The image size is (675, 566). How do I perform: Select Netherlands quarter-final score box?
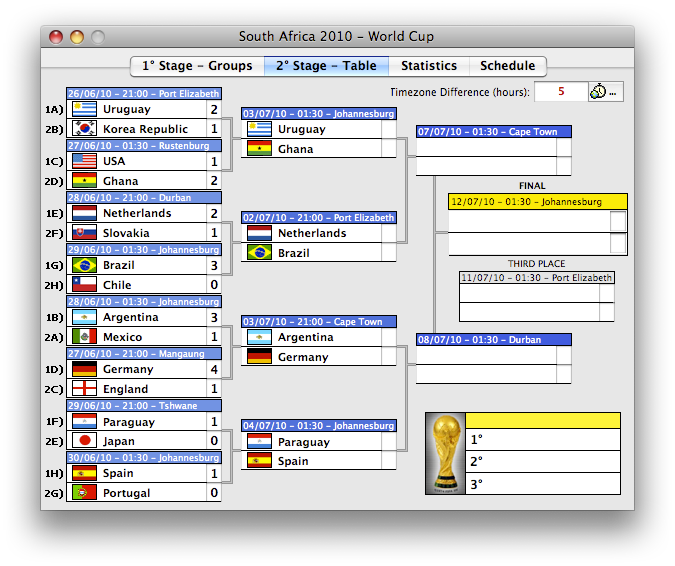389,233
